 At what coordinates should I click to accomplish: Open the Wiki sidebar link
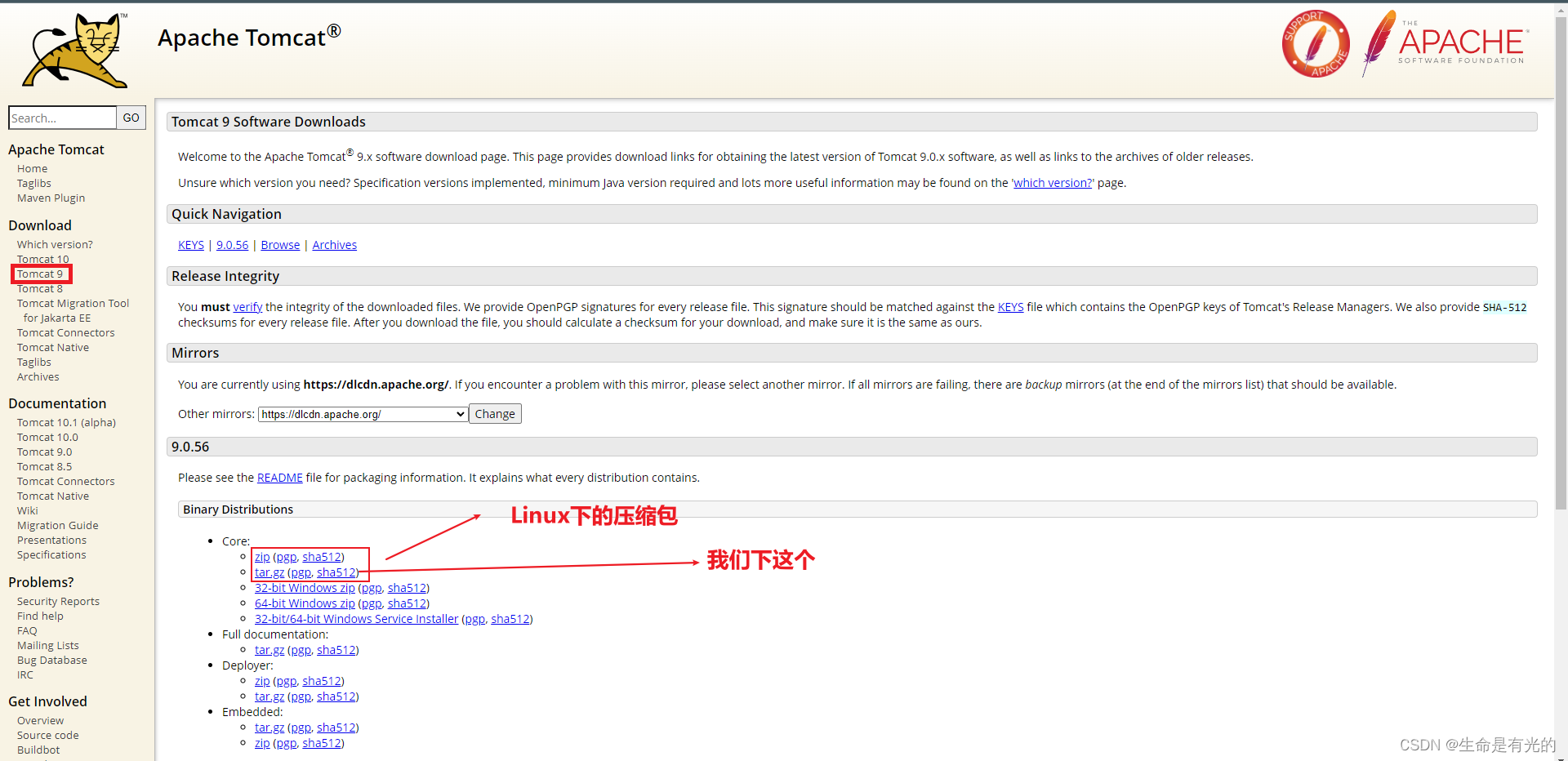coord(28,510)
